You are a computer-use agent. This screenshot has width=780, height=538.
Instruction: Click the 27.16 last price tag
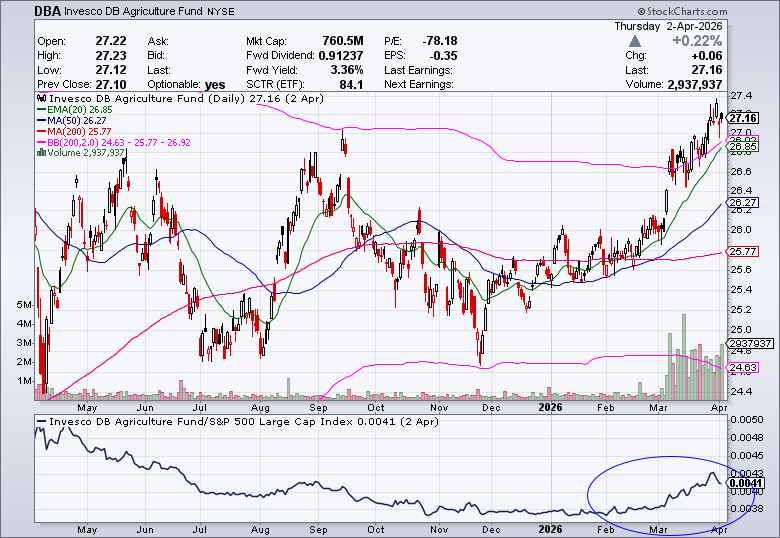743,118
